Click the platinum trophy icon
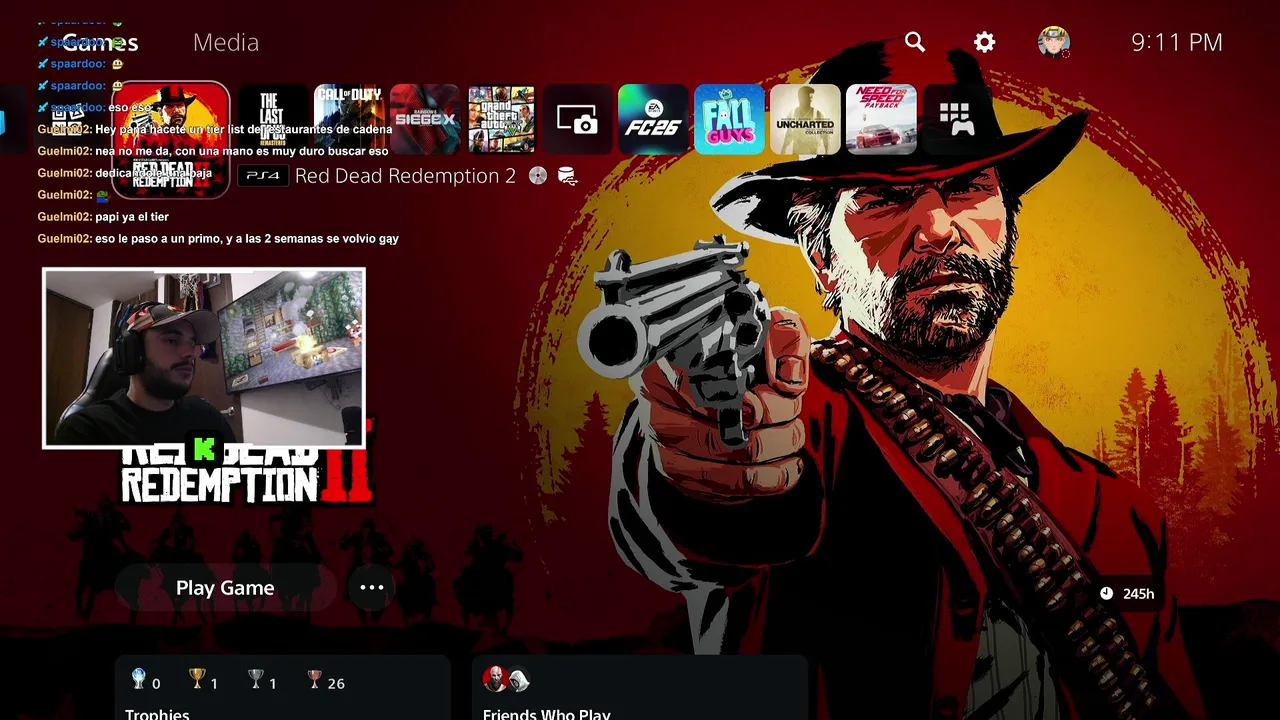The height and width of the screenshot is (720, 1280). (139, 680)
